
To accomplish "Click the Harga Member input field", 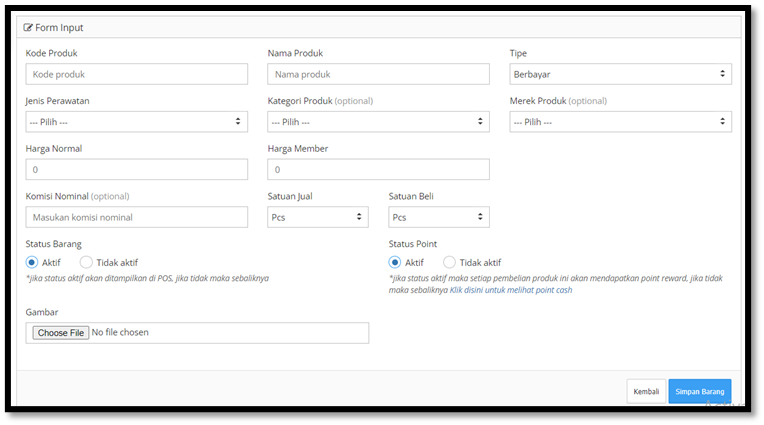I will click(378, 169).
